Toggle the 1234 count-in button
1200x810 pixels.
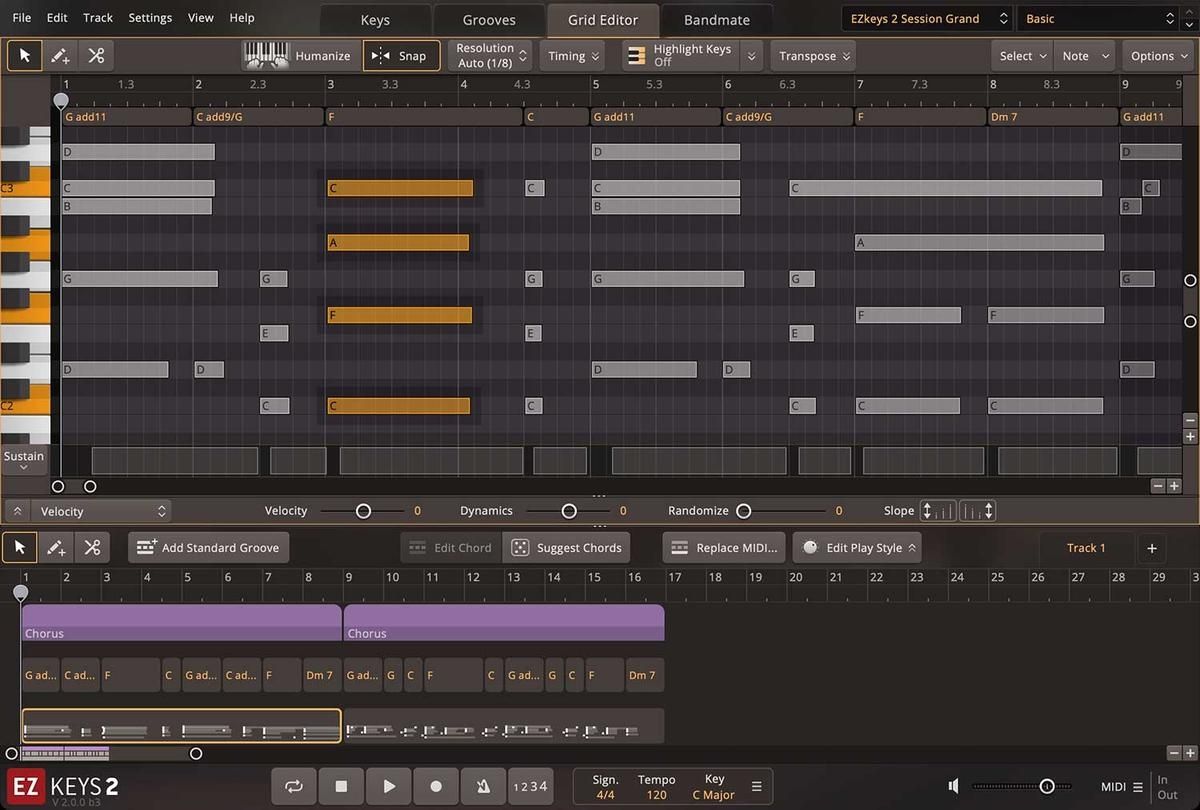530,787
